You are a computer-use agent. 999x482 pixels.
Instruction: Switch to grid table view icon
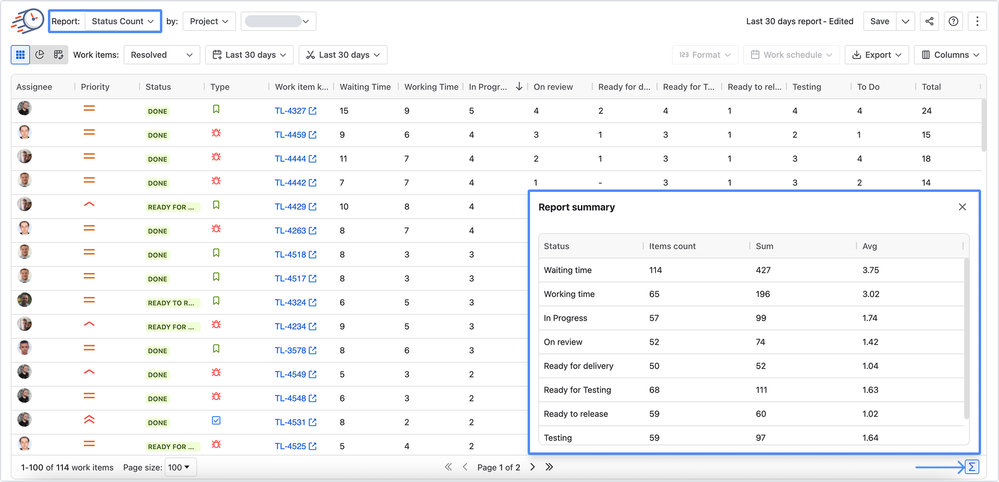tap(20, 55)
